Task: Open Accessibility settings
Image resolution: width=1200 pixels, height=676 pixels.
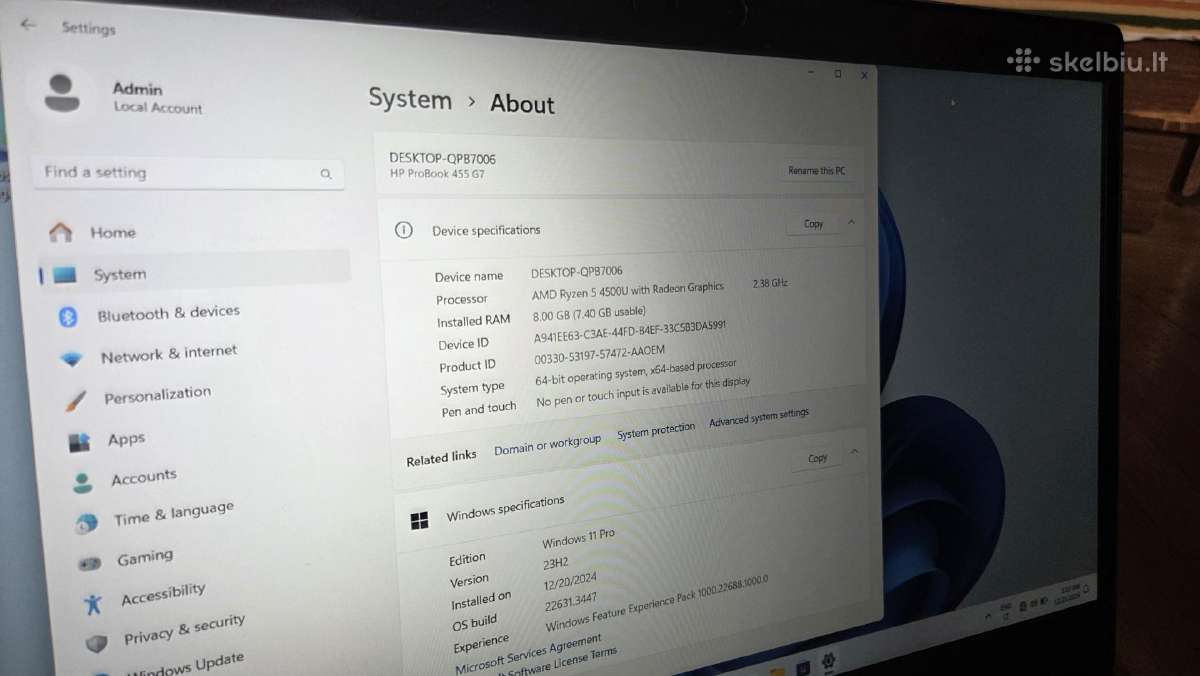Action: pos(163,594)
